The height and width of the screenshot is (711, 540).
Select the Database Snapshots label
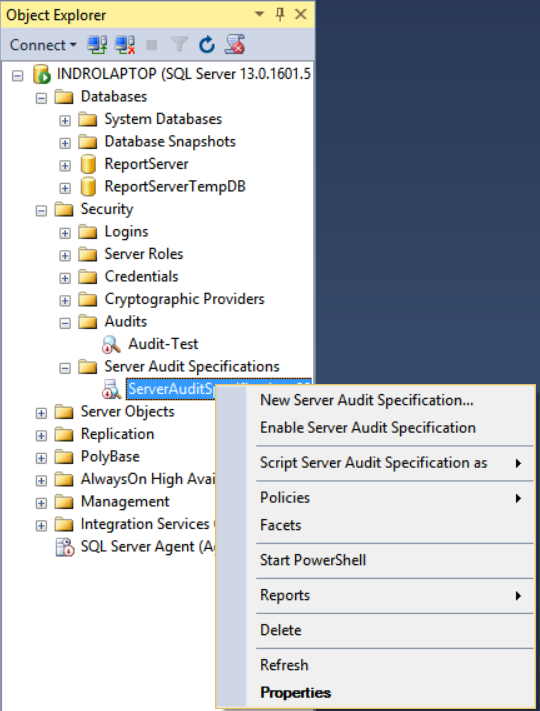(x=170, y=142)
